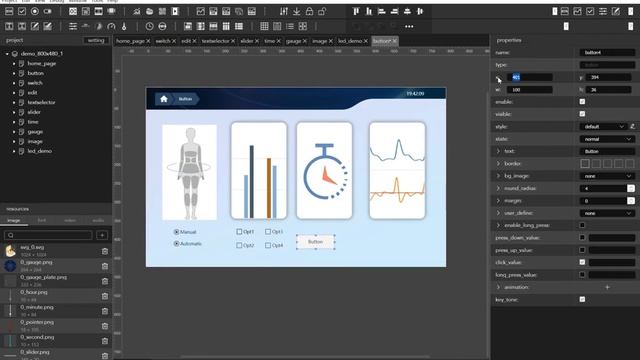Click the closed padlock lock icon
The width and height of the screenshot is (640, 360).
click(x=309, y=11)
